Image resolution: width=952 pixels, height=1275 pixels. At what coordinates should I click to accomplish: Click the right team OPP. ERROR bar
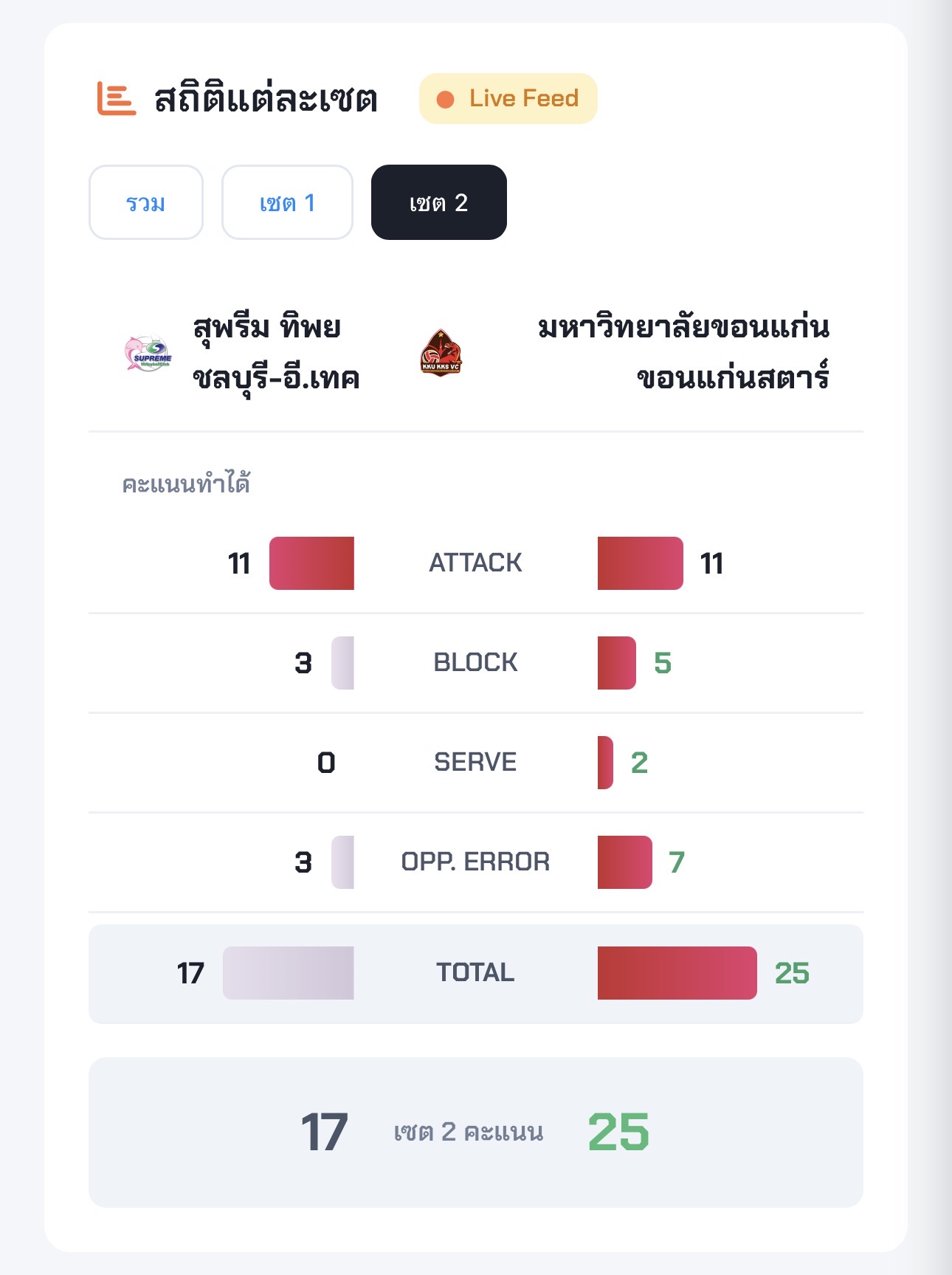pos(624,862)
